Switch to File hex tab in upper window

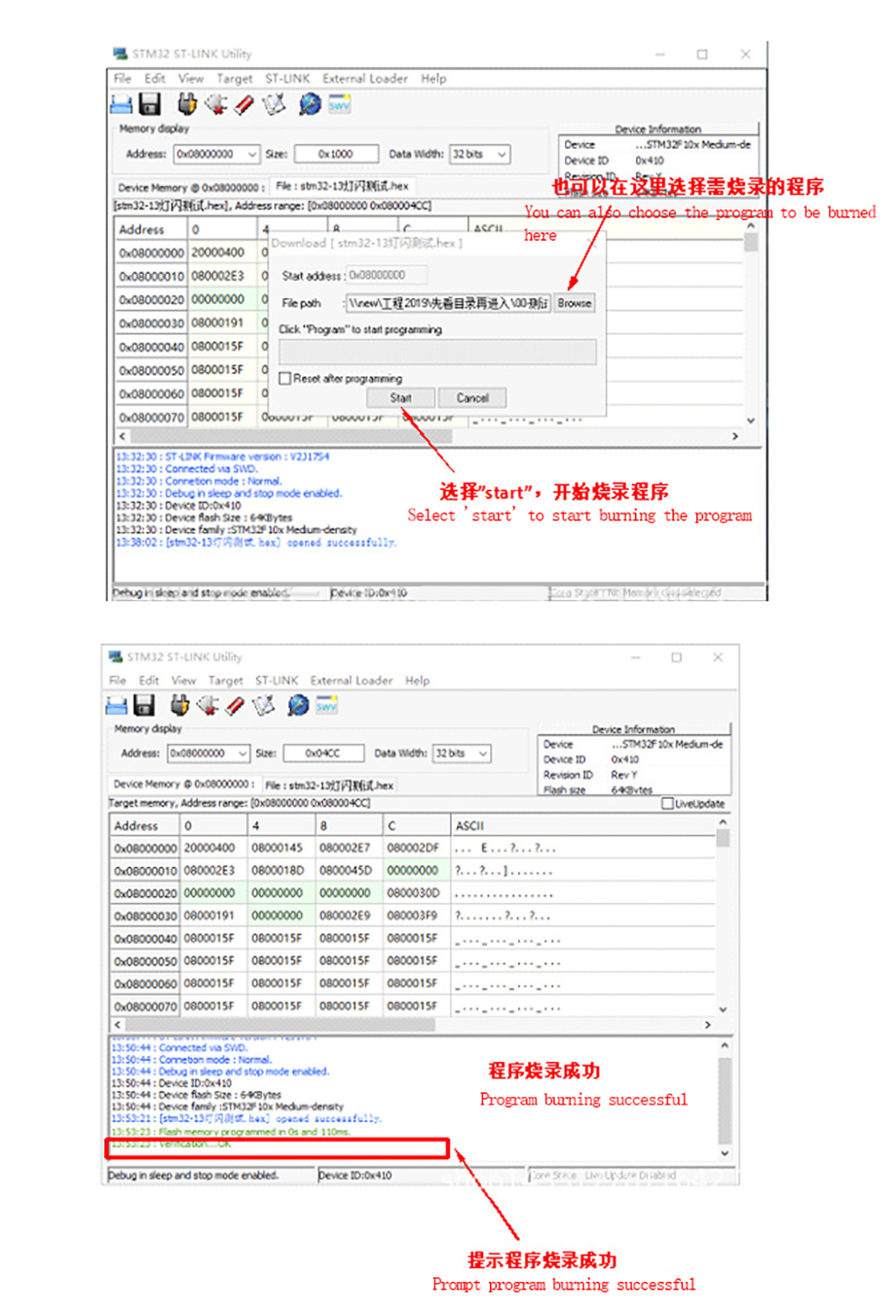click(x=342, y=185)
